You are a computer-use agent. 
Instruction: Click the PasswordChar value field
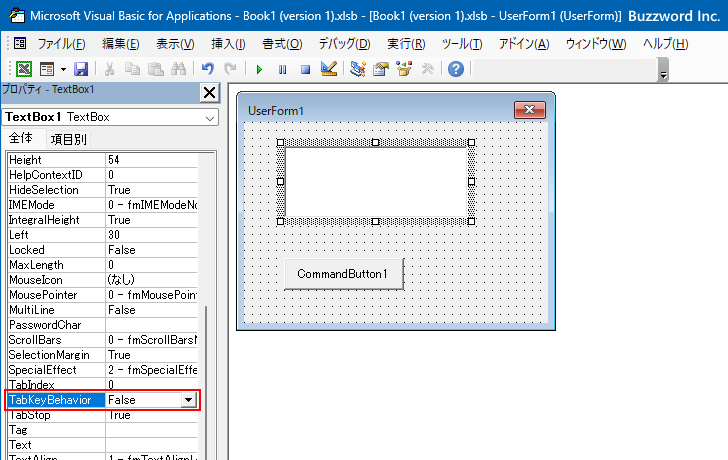[151, 325]
